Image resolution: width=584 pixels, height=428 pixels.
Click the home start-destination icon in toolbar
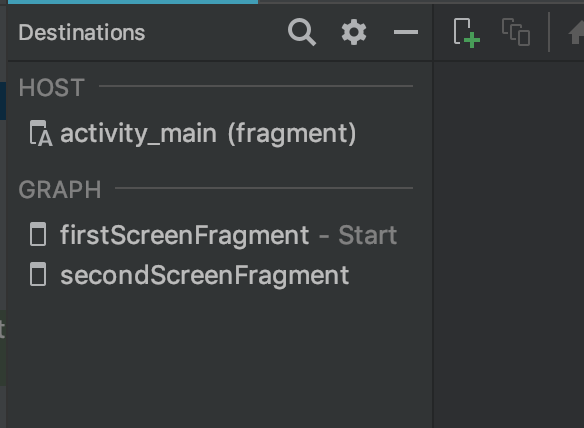pyautogui.click(x=576, y=32)
